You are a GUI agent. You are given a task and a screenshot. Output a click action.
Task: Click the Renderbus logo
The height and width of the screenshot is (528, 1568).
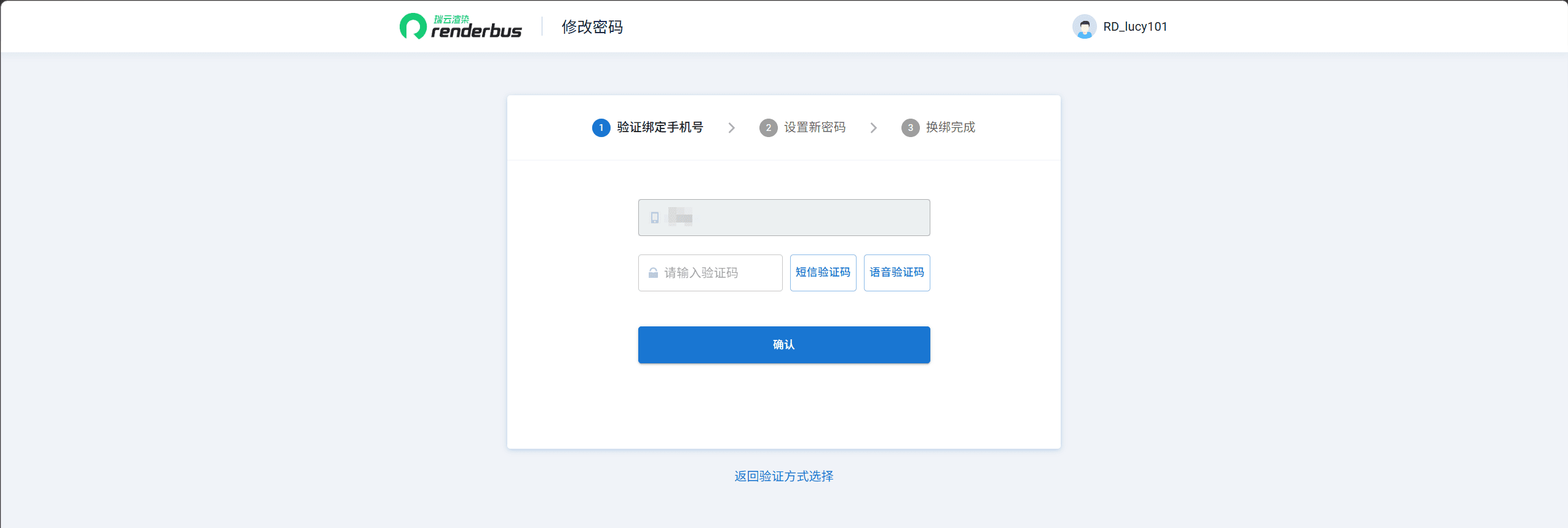tap(461, 26)
